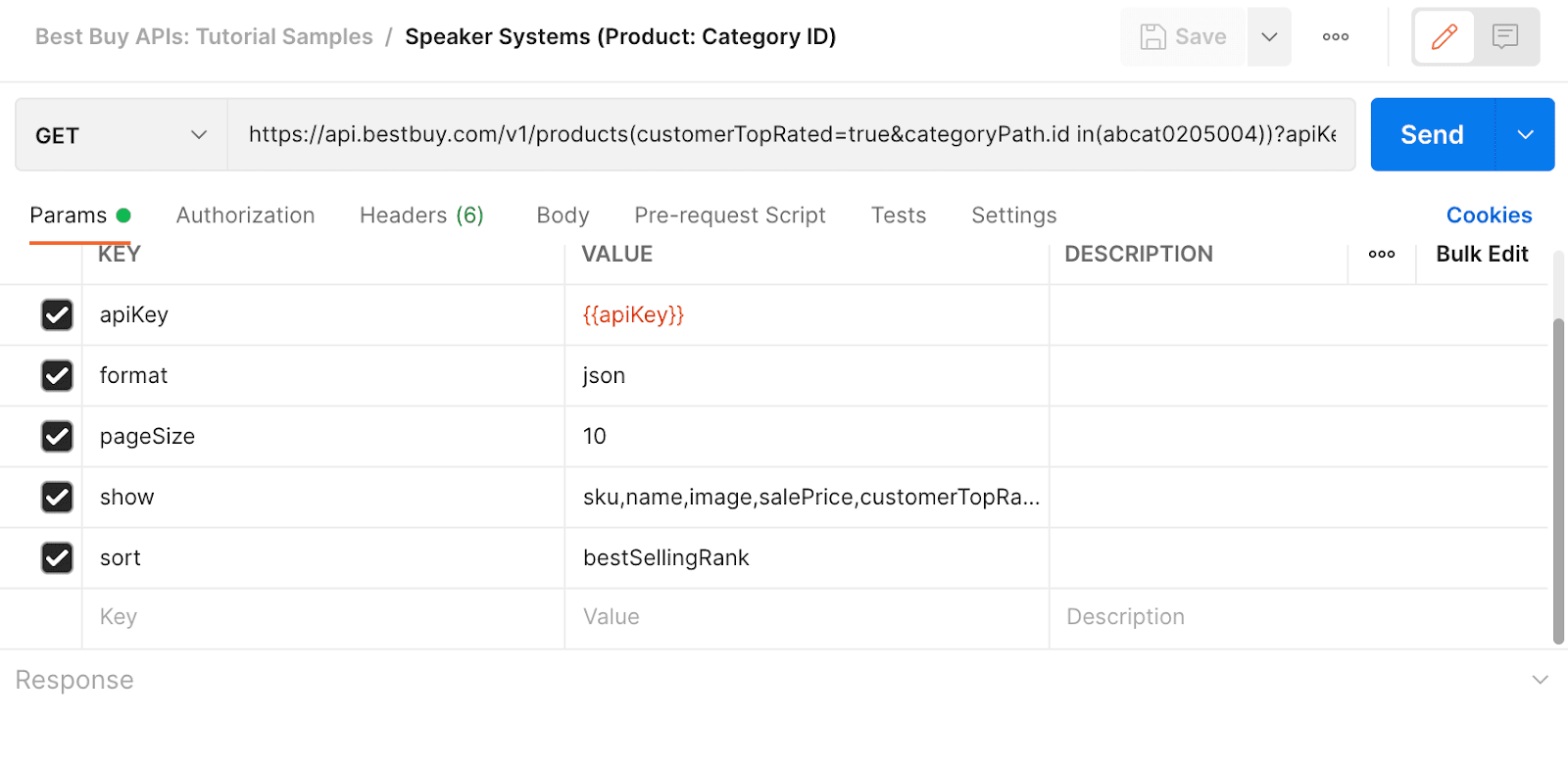Click the request URL field
Viewport: 1568px width, 766px height.
(792, 135)
